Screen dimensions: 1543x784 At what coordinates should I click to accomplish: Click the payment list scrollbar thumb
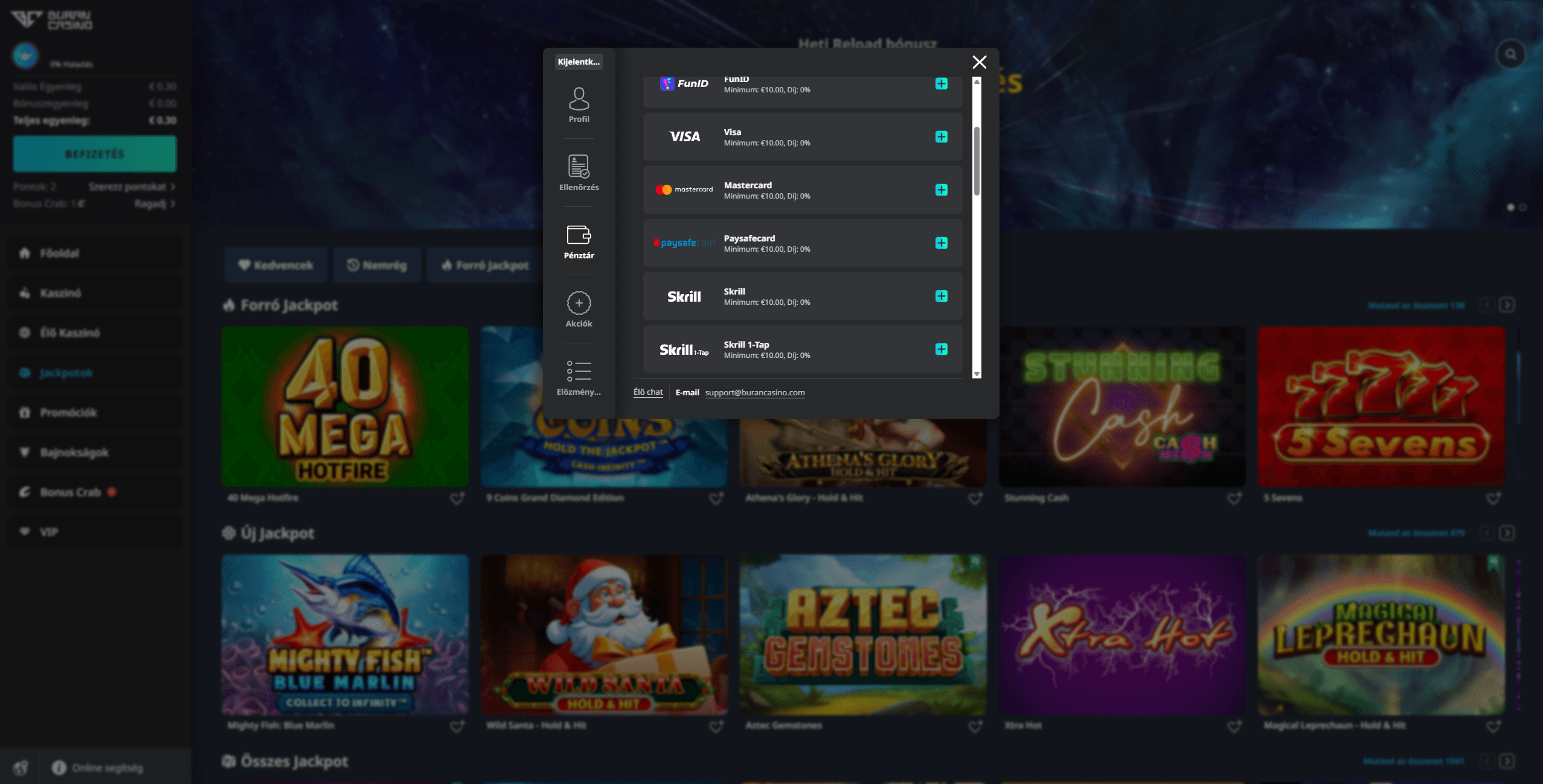click(x=977, y=161)
